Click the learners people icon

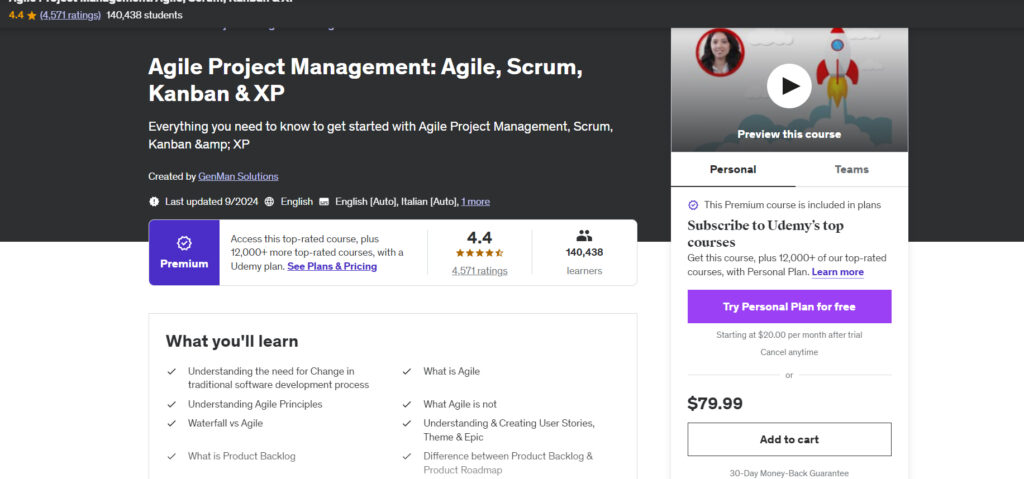coord(584,236)
